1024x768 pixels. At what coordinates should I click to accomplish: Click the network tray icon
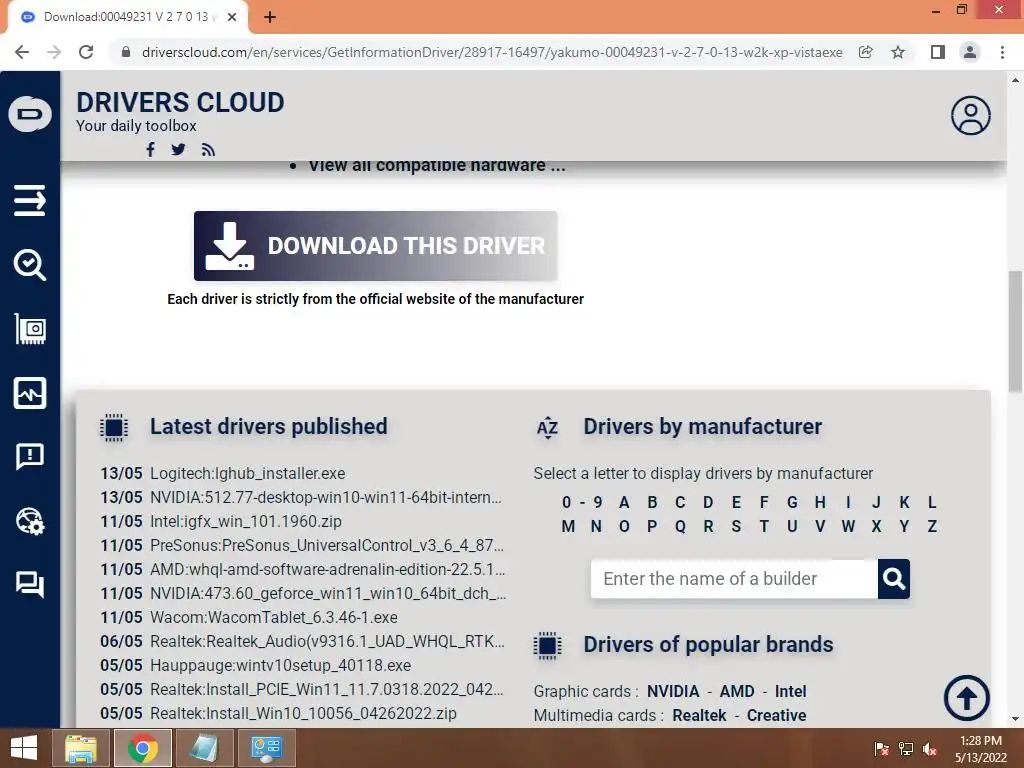[x=906, y=749]
